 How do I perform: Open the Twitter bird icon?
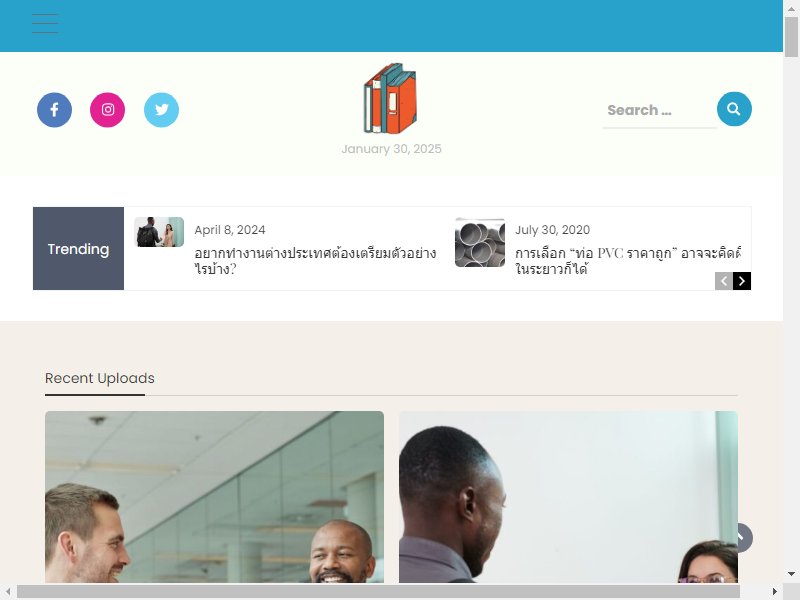[x=161, y=110]
